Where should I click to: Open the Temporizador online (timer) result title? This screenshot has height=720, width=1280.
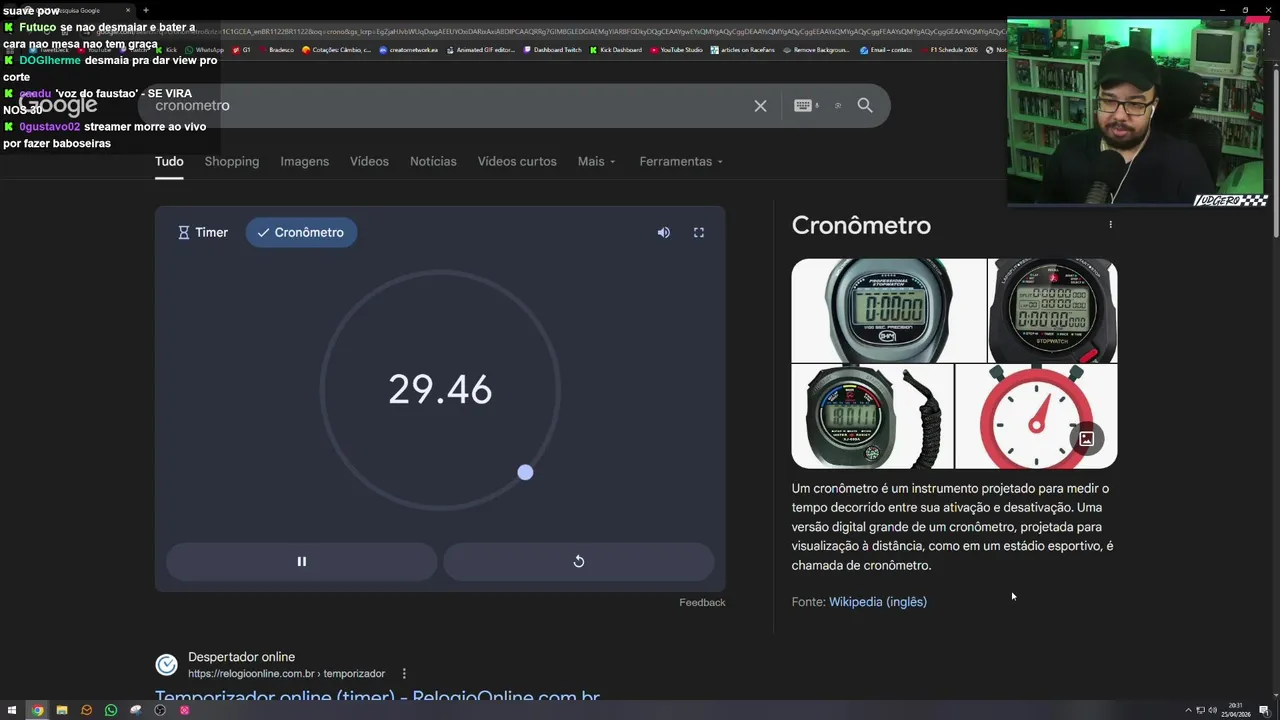(x=377, y=697)
